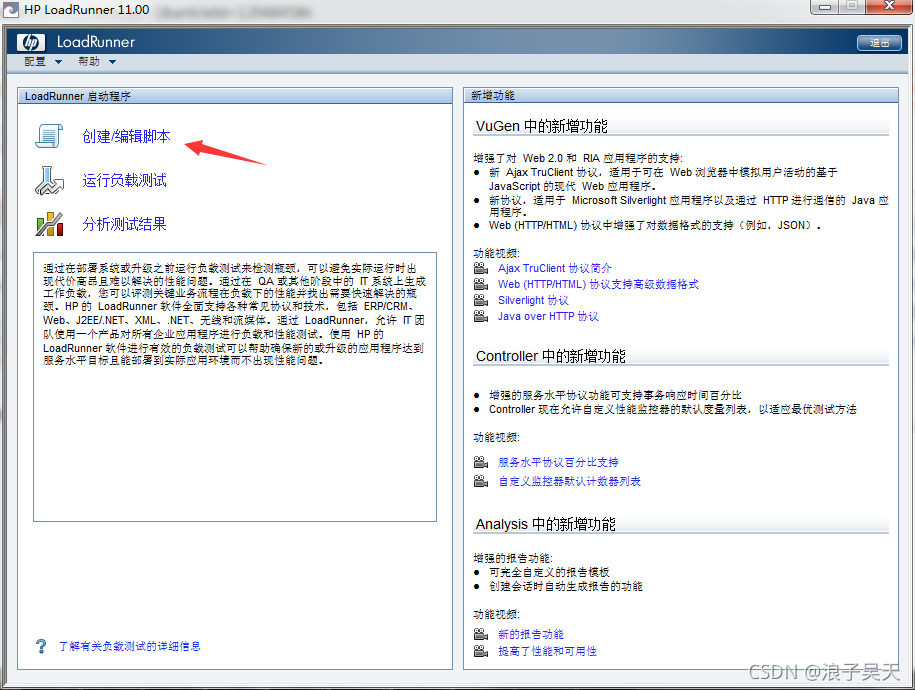Click video icon beside Web (HTTP/HTML) 协议支持高级数据格式
Image resolution: width=915 pixels, height=690 pixels.
[x=481, y=284]
